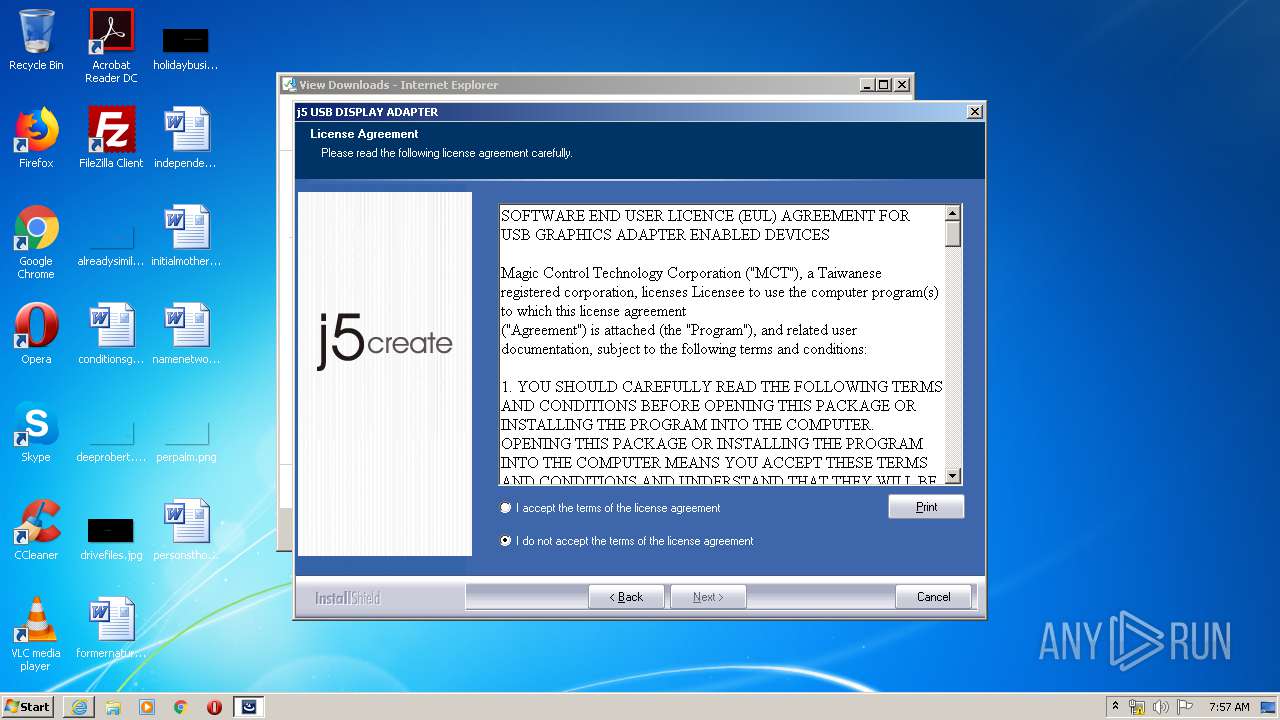Launch the Google Chrome desktop shortcut

[x=36, y=242]
